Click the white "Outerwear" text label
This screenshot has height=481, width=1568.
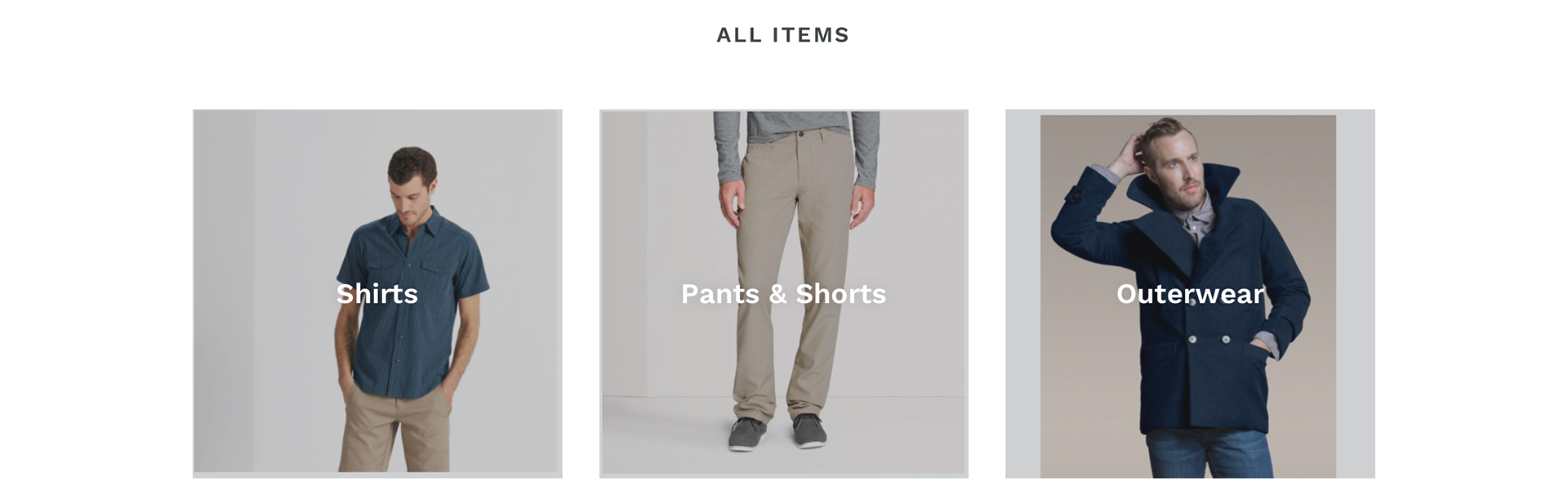point(1190,294)
